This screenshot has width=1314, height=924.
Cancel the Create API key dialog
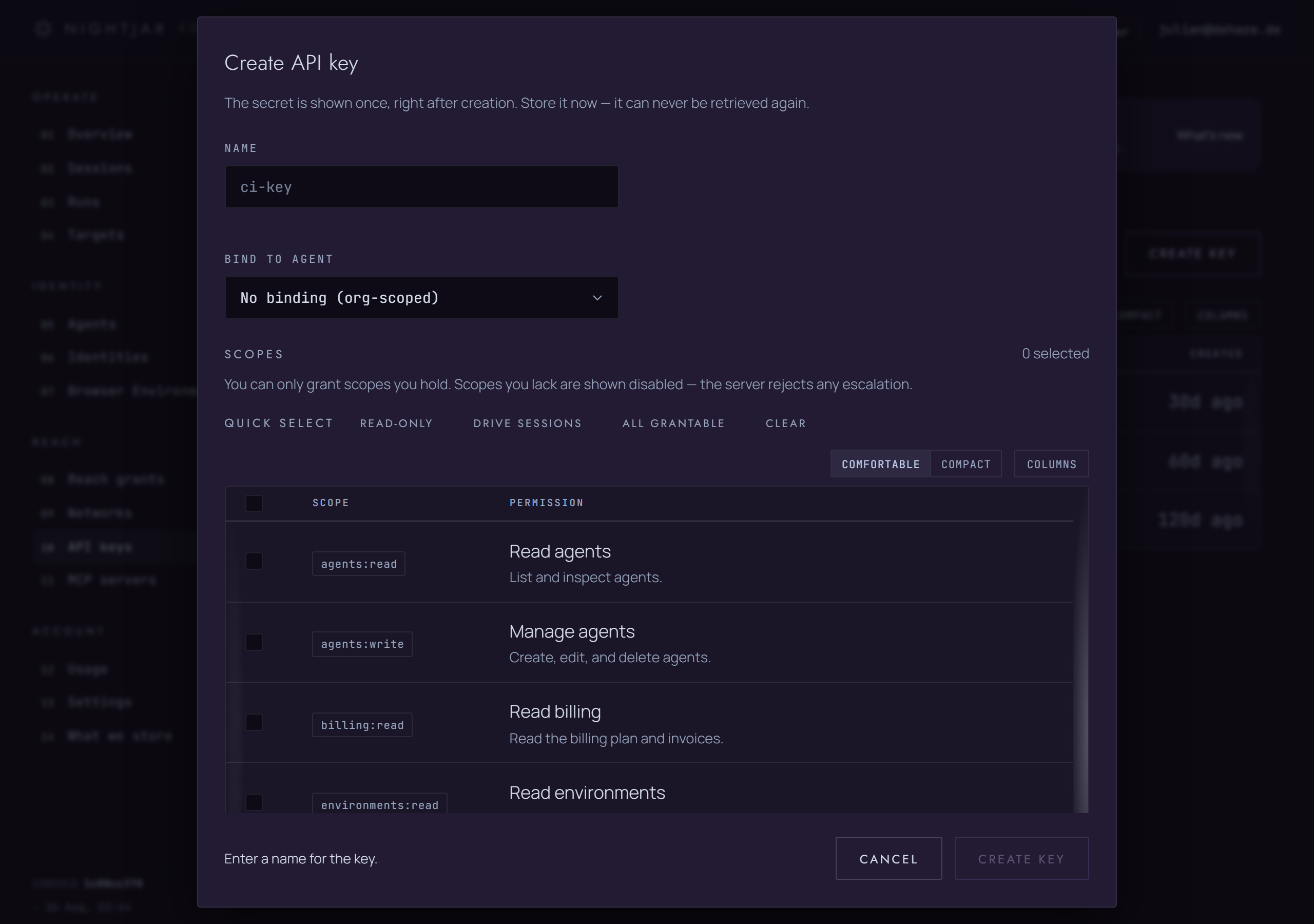[888, 858]
